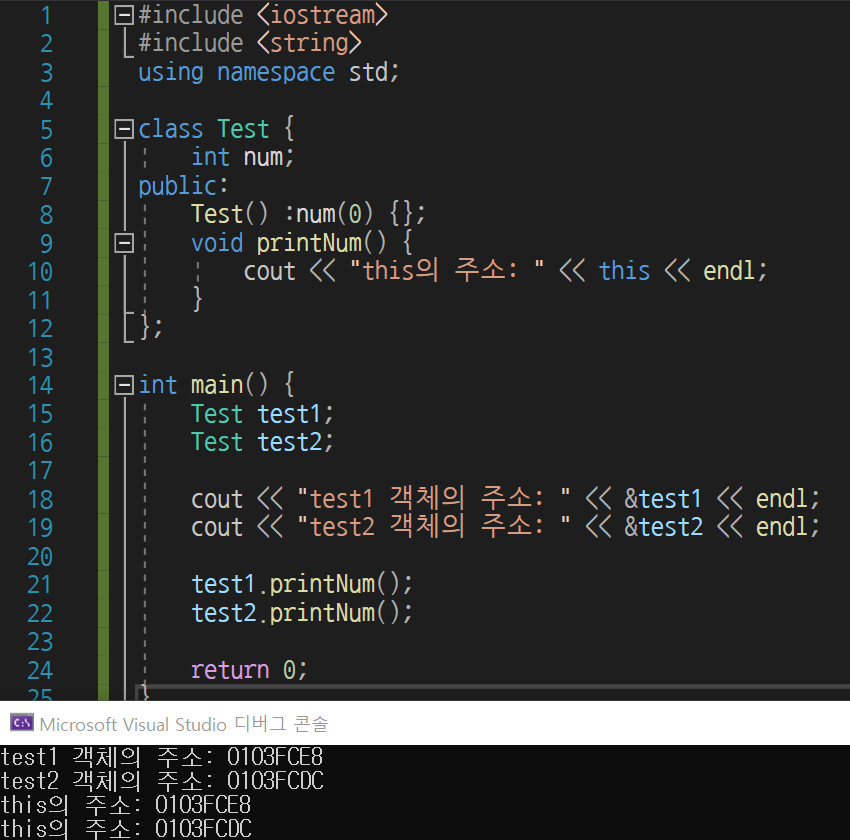Click the <string> include text

[310, 43]
